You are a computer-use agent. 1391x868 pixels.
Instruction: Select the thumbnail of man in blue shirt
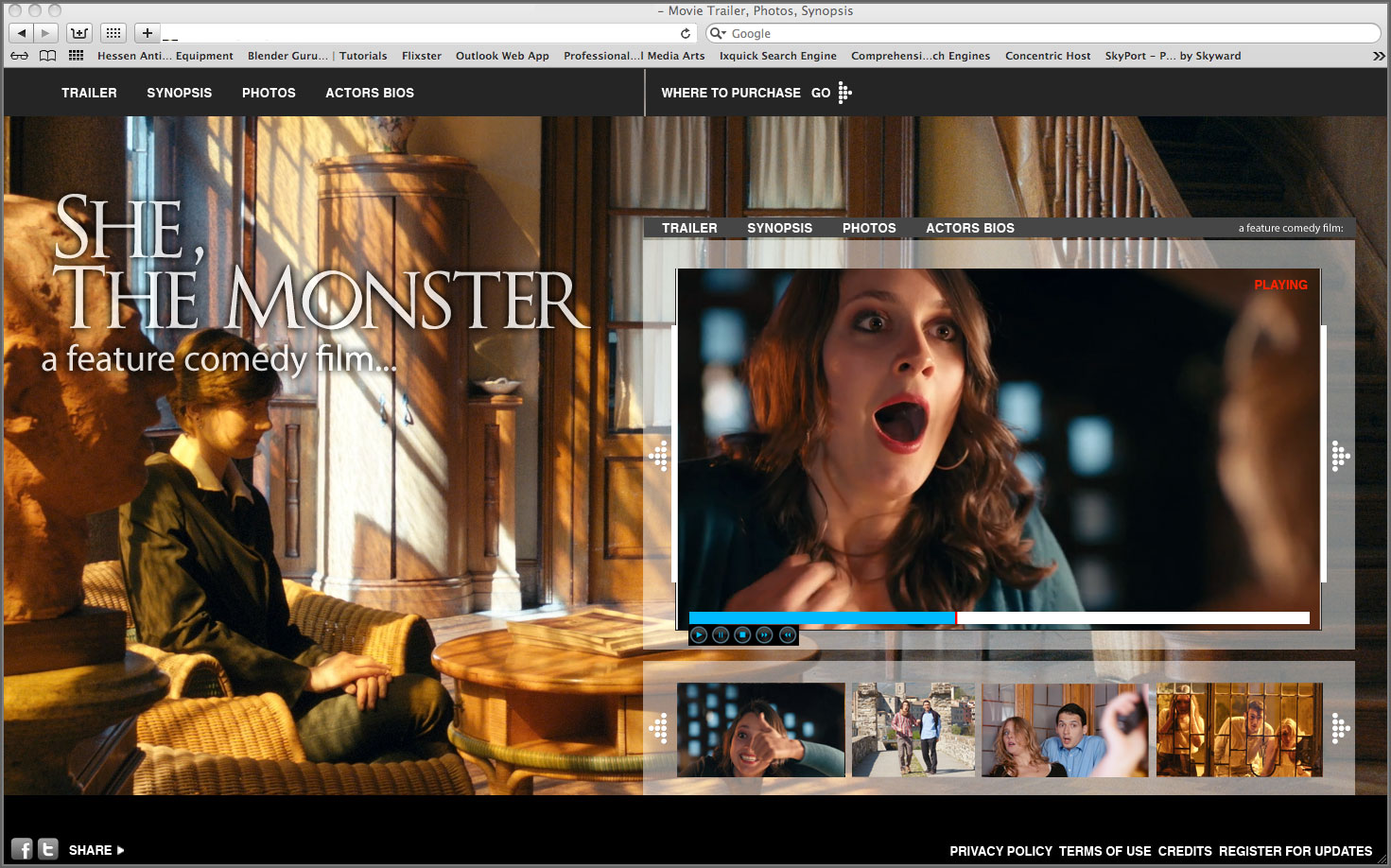(1065, 730)
